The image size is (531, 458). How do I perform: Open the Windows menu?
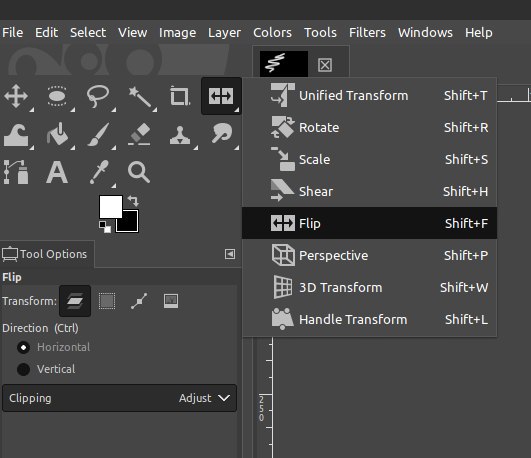tap(425, 33)
